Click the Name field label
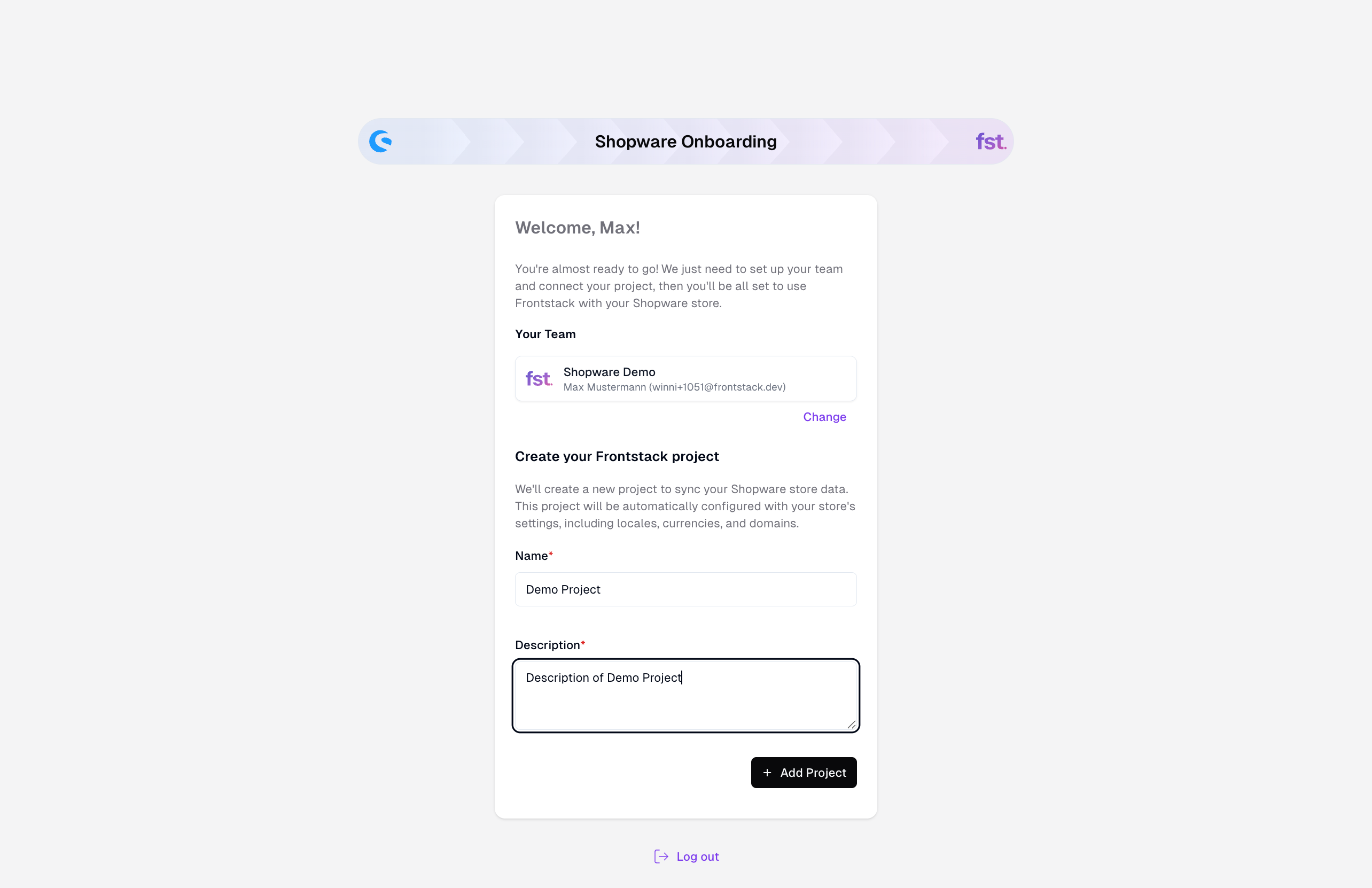Screen dimensions: 1372x888 click(x=531, y=556)
